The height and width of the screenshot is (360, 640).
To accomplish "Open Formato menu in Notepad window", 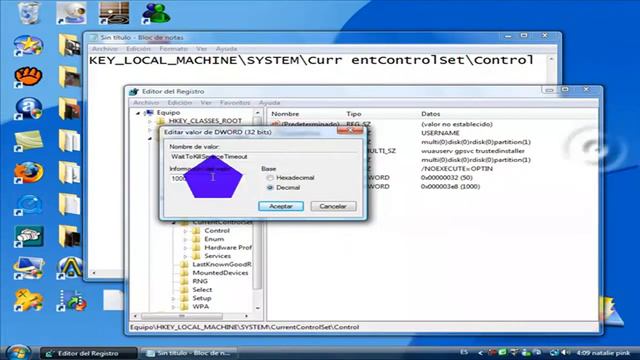I will click(173, 49).
